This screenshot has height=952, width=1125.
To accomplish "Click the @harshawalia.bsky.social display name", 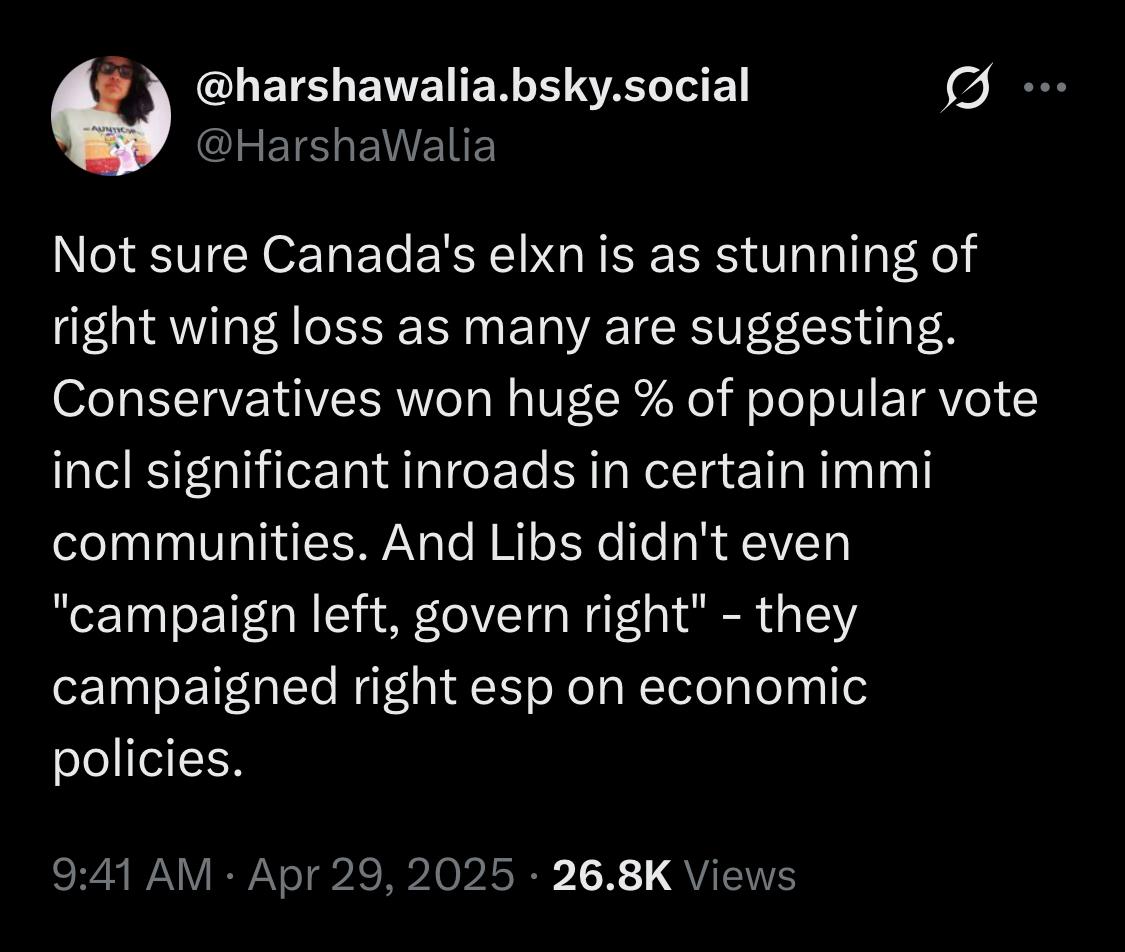I will click(473, 85).
